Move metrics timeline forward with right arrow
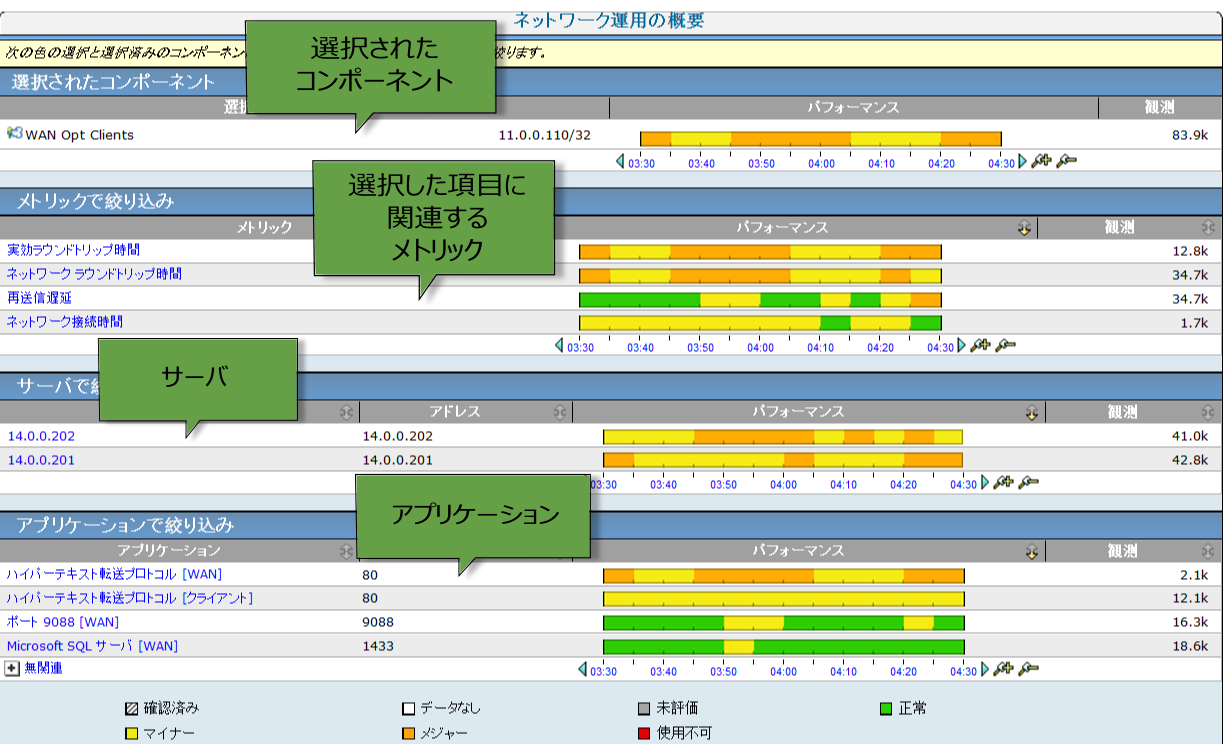The height and width of the screenshot is (744, 1224). pos(962,346)
